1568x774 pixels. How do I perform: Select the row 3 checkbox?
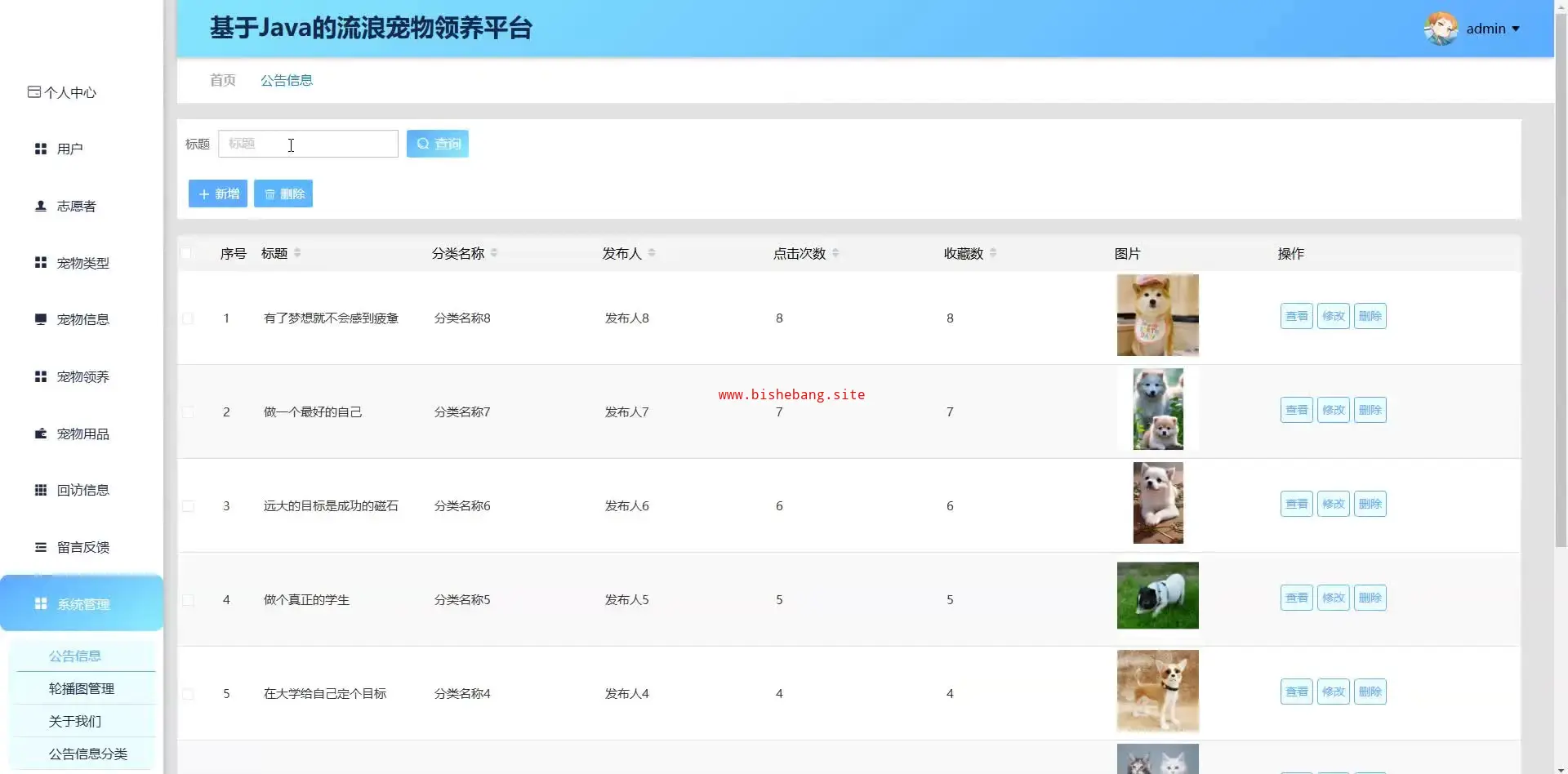pyautogui.click(x=188, y=506)
